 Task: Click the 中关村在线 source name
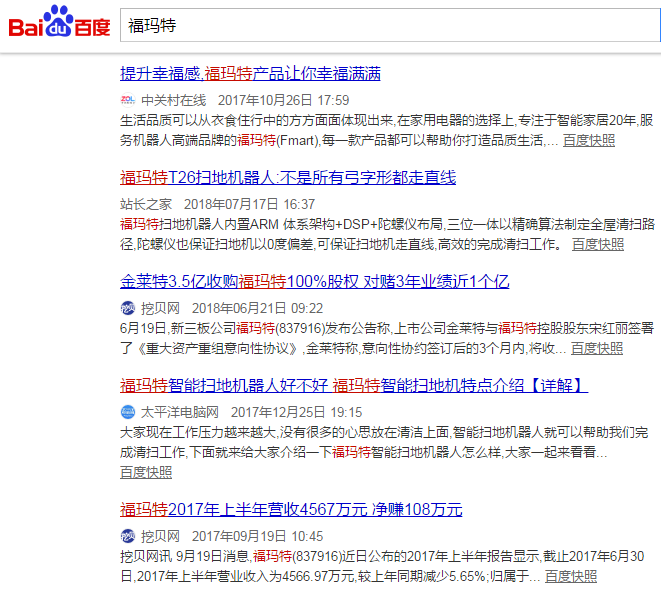pyautogui.click(x=174, y=100)
